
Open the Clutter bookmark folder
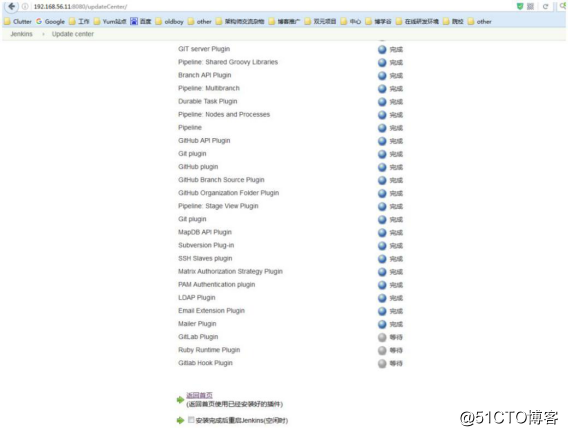(x=18, y=21)
